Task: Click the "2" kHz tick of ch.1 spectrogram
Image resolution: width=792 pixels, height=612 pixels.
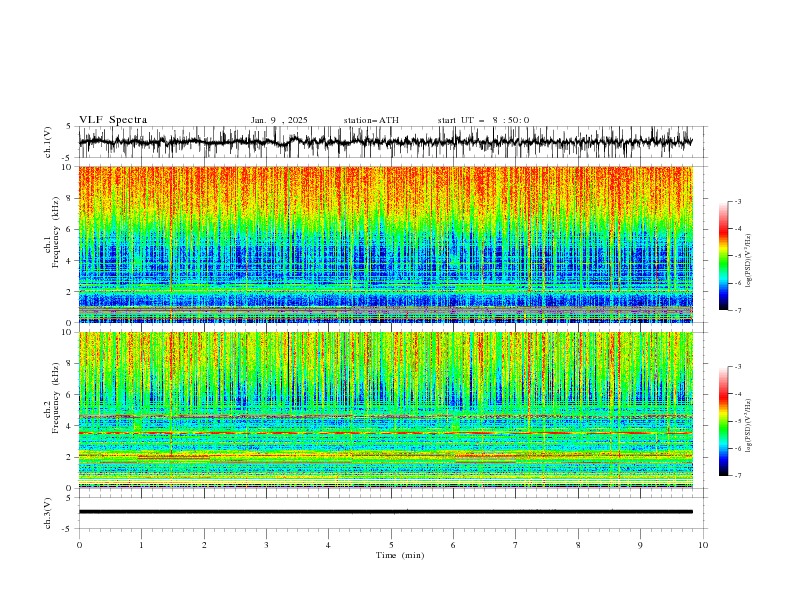Action: click(70, 291)
